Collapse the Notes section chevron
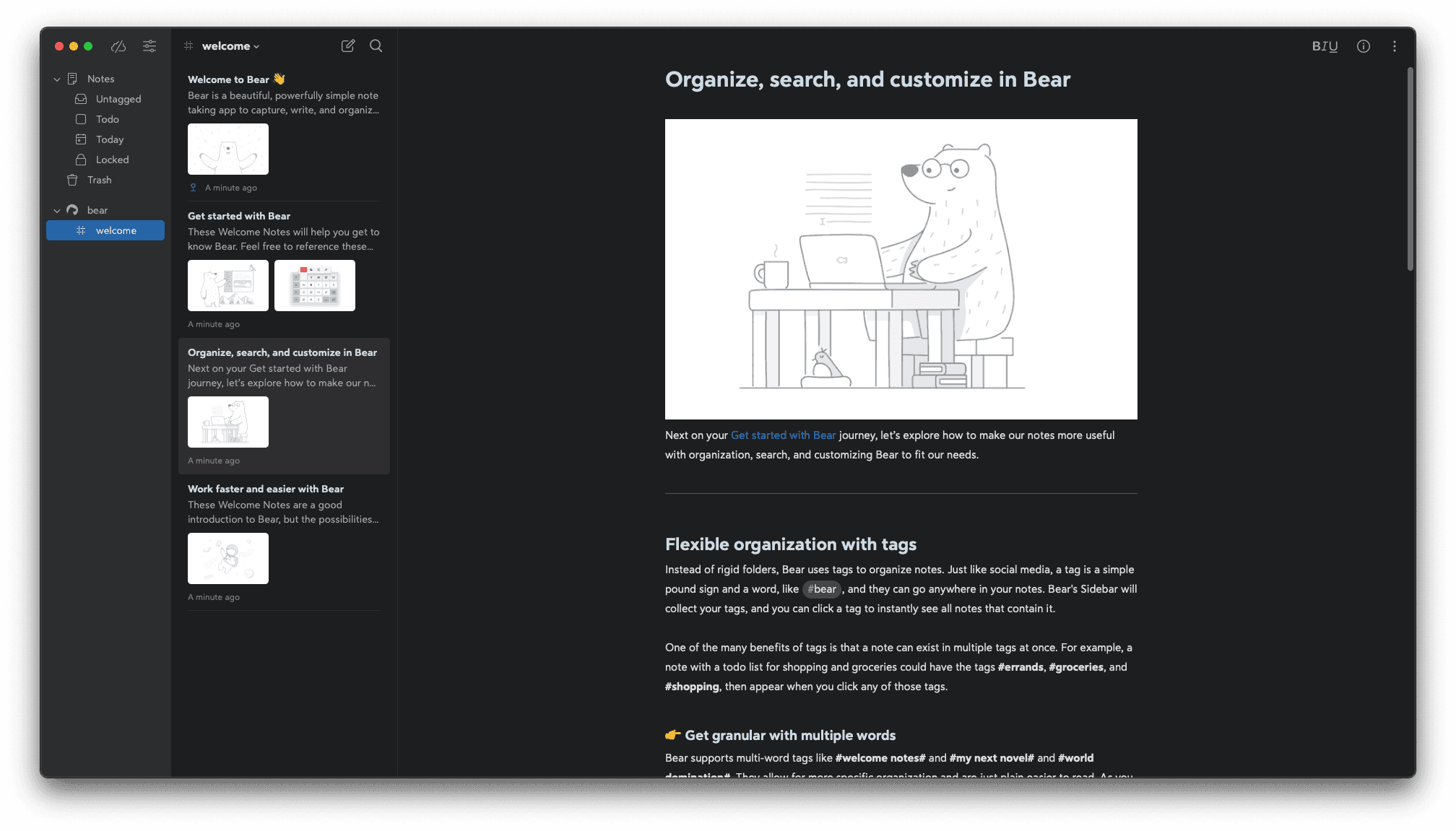Viewport: 1456px width, 831px height. click(57, 79)
